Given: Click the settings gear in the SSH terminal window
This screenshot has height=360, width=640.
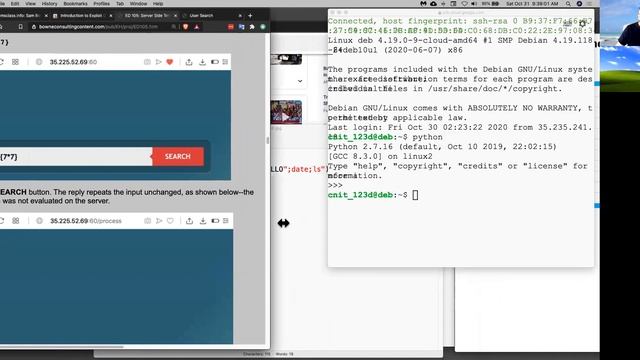Looking at the screenshot, I should tap(582, 24).
